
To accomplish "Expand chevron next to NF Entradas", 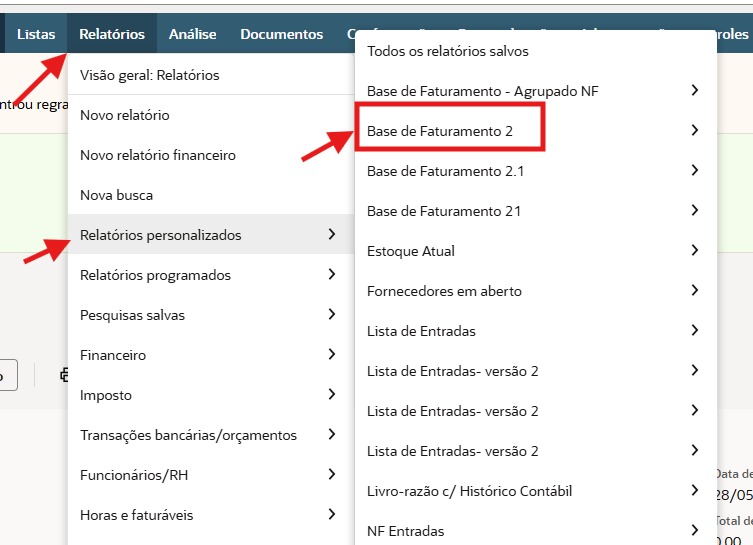I will click(x=695, y=531).
